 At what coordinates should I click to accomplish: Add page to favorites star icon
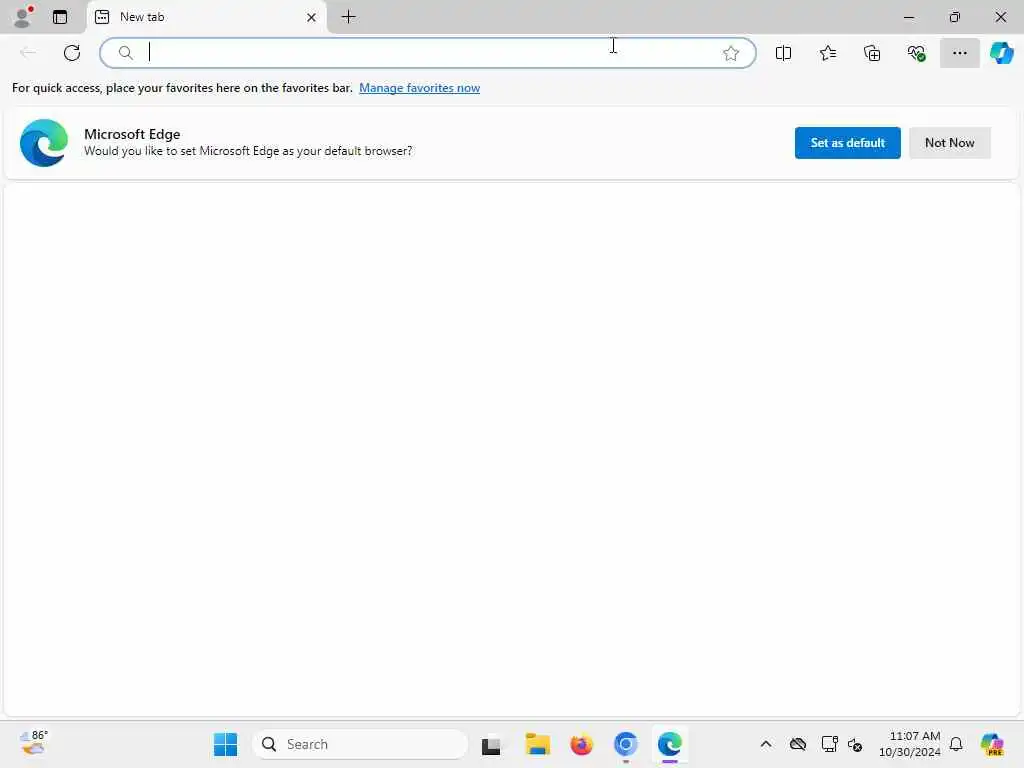click(731, 53)
